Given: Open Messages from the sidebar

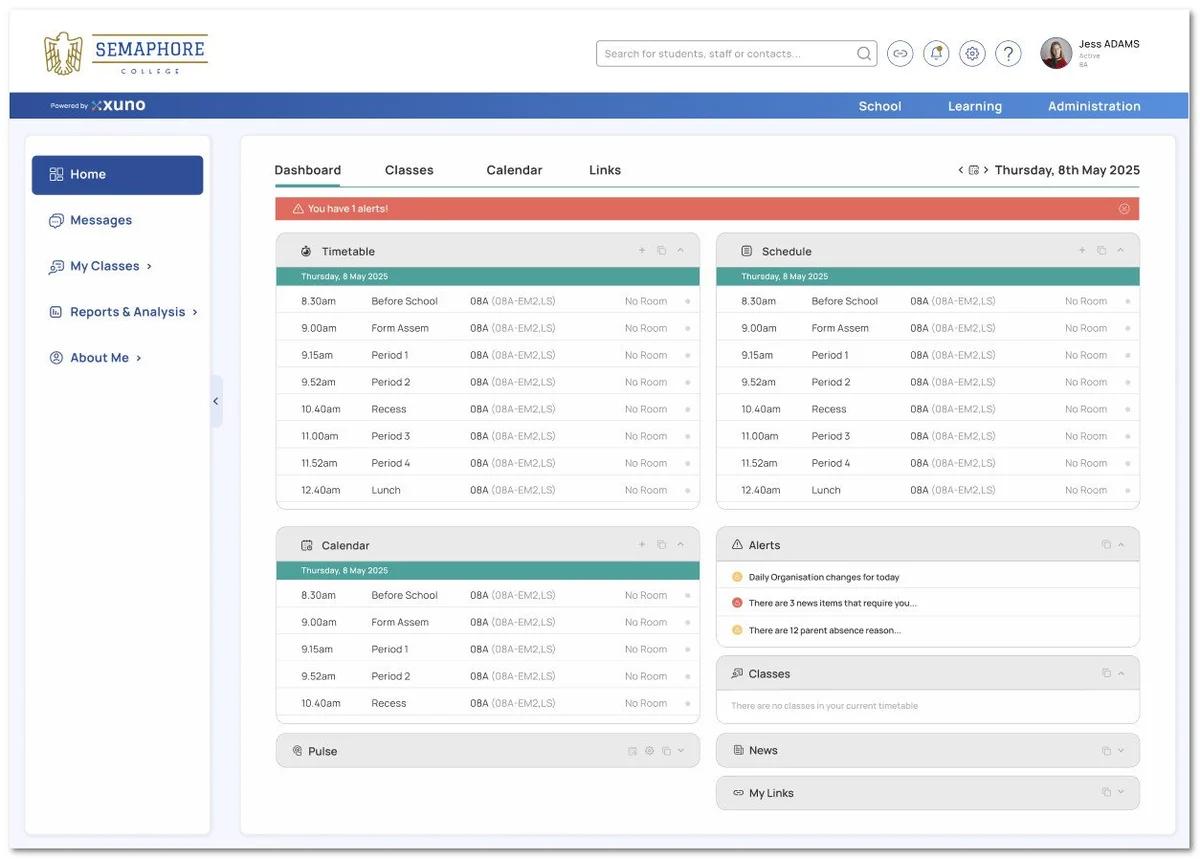Looking at the screenshot, I should tap(100, 220).
